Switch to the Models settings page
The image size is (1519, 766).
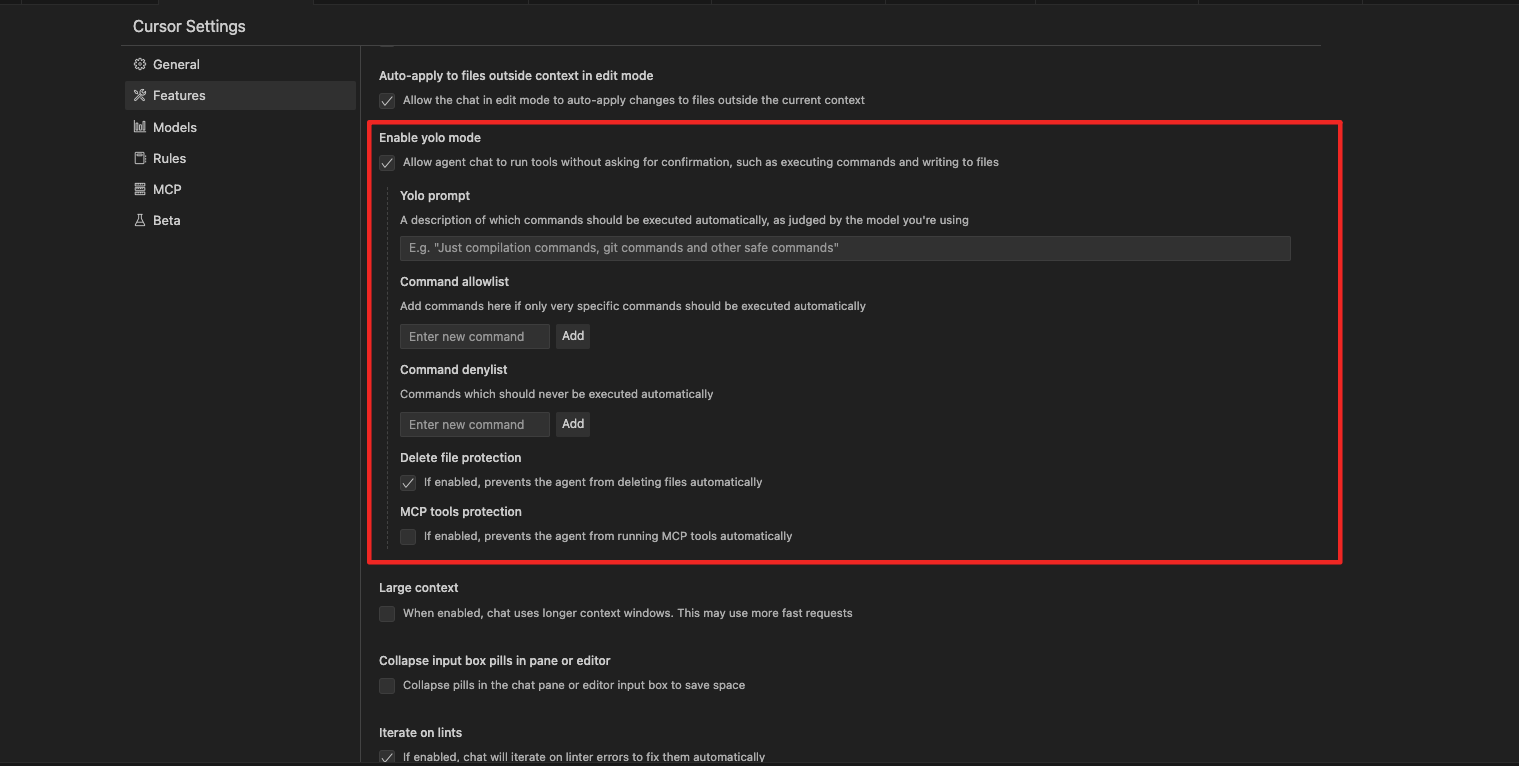click(175, 127)
